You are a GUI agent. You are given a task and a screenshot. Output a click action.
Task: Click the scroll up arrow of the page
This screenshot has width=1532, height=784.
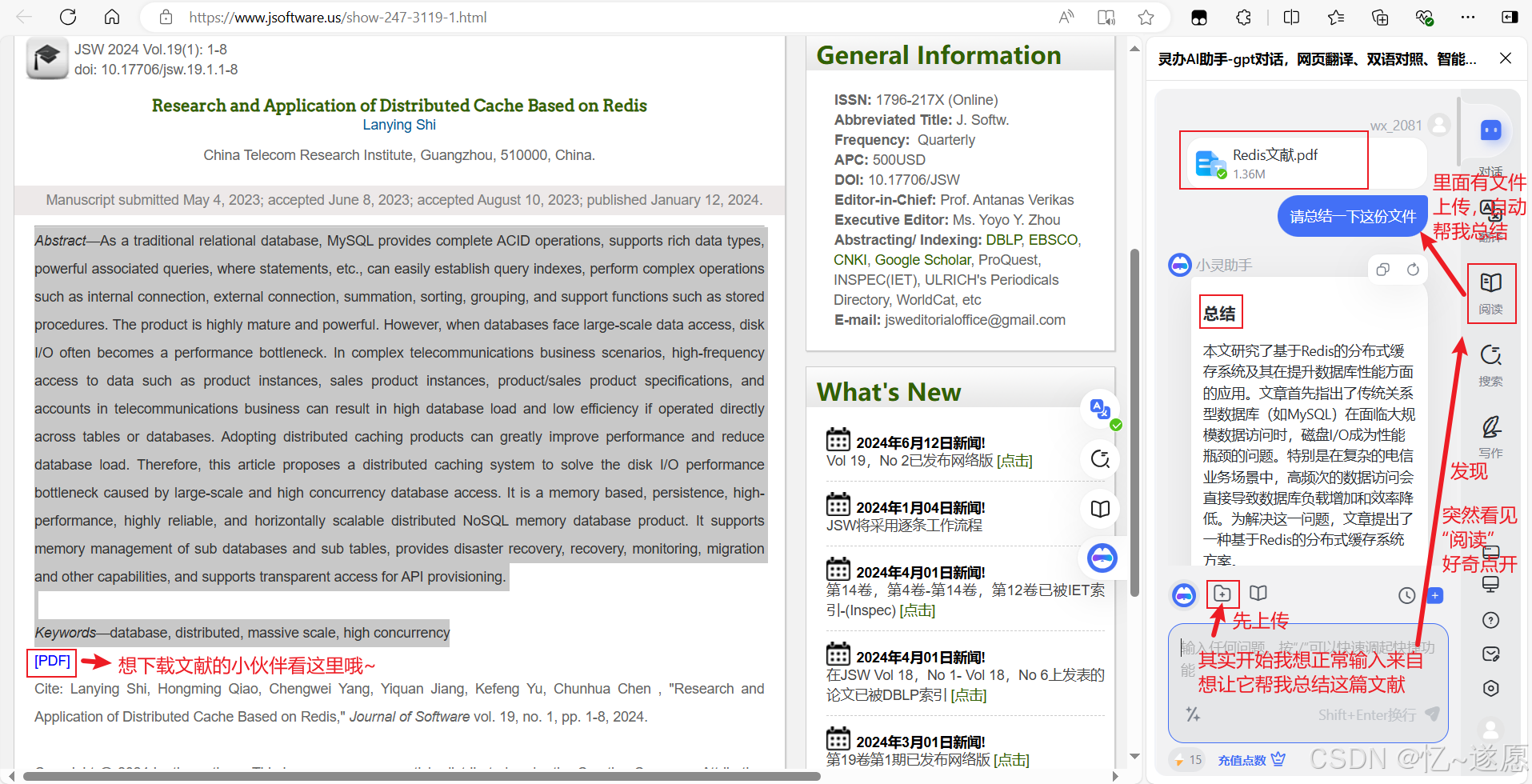(1134, 48)
